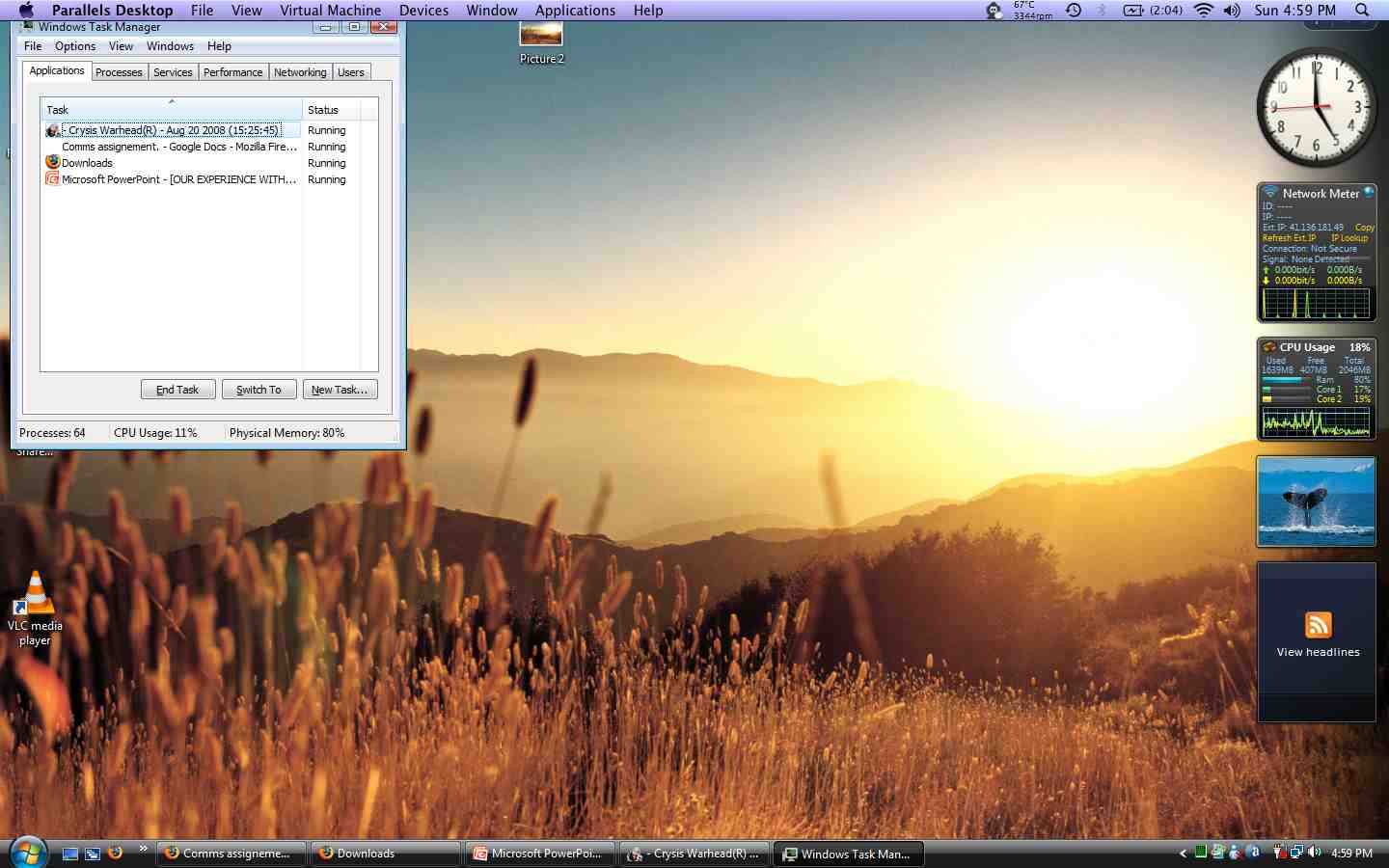
Task: Click the Mac volume menu bar icon
Action: (1232, 10)
